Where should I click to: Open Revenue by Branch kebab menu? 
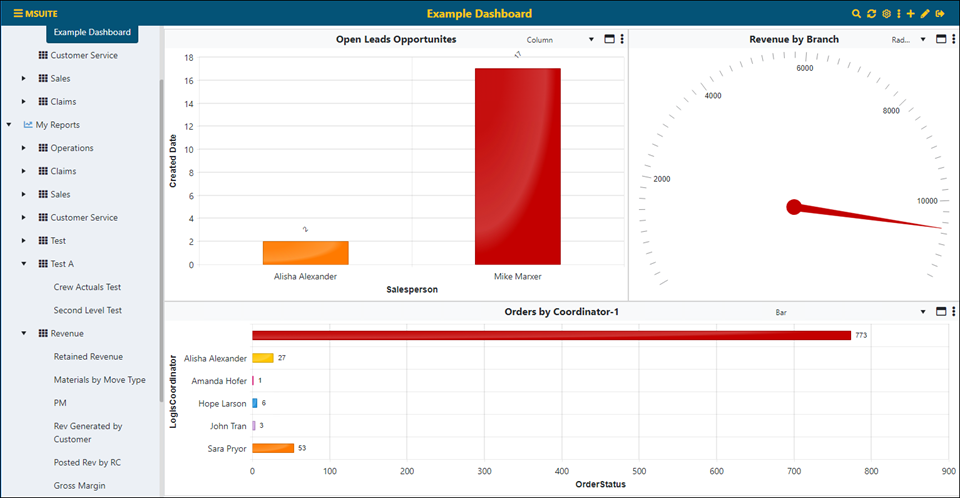tap(954, 40)
